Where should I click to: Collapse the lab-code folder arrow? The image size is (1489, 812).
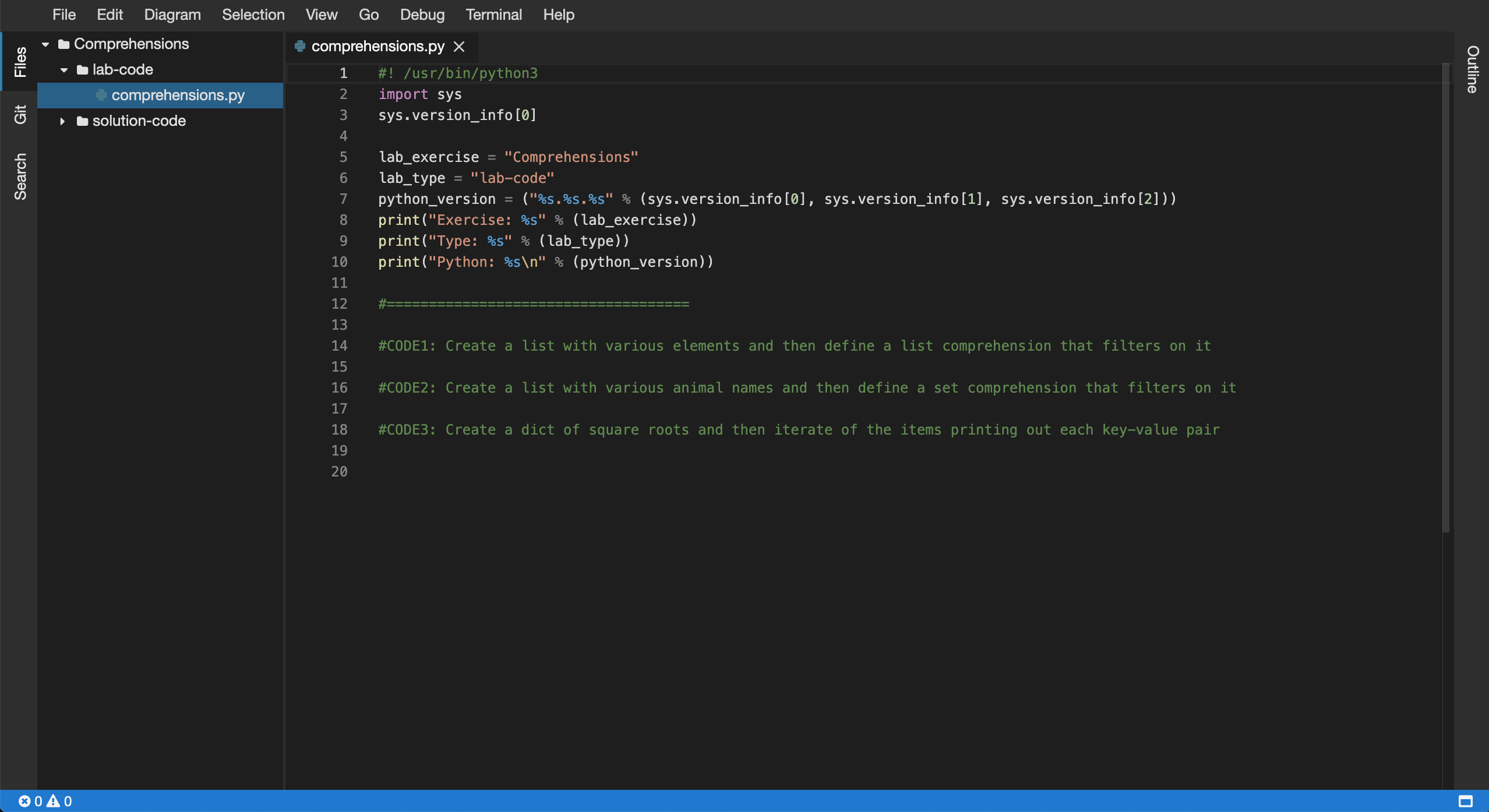64,70
